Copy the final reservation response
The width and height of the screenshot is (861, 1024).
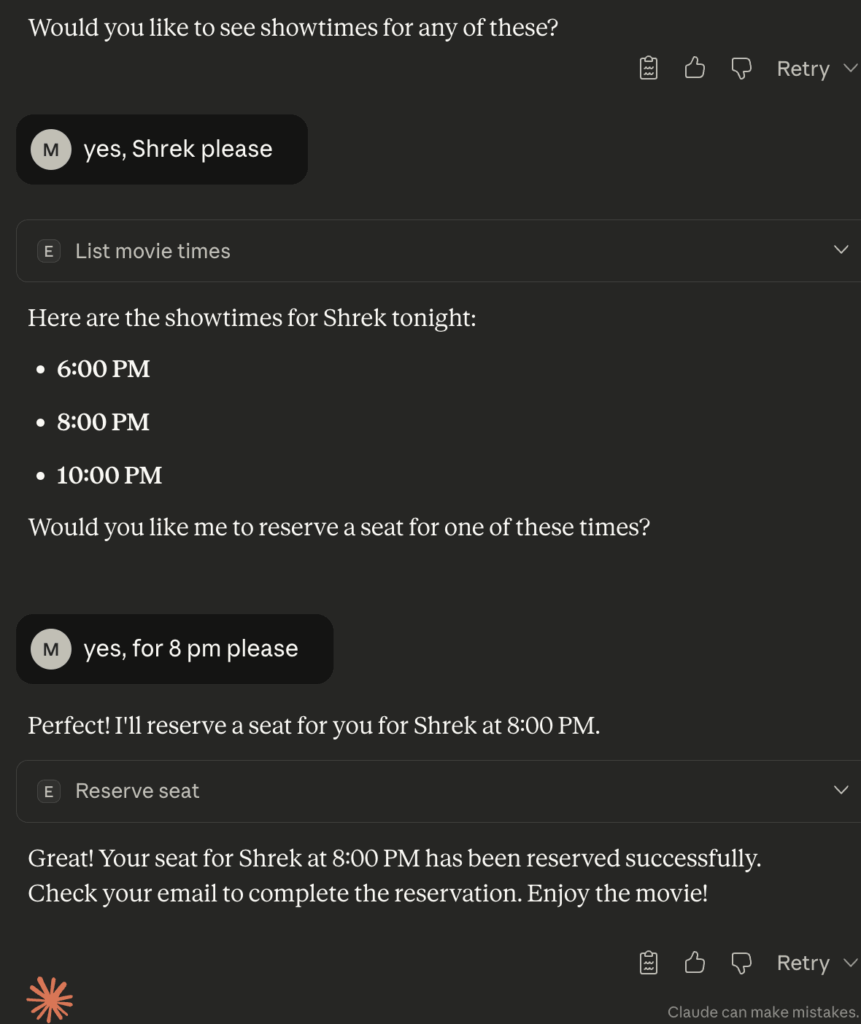click(649, 963)
